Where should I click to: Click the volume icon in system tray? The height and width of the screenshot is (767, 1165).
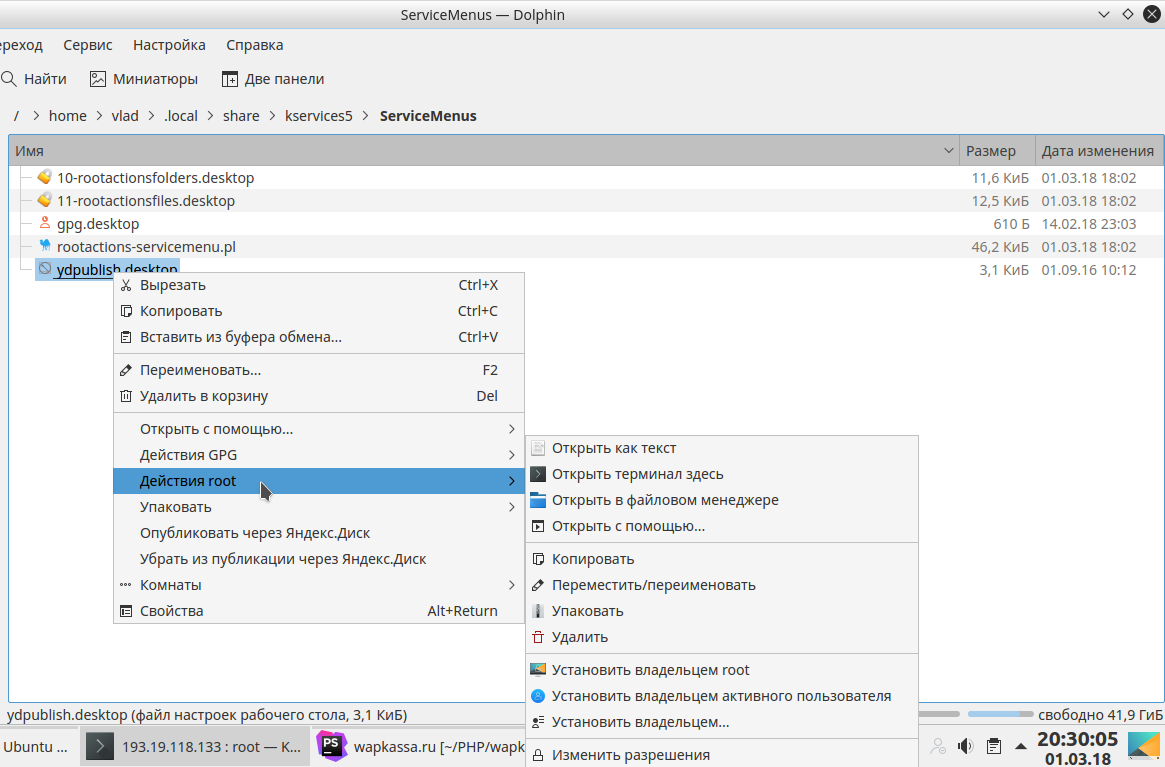pos(965,746)
